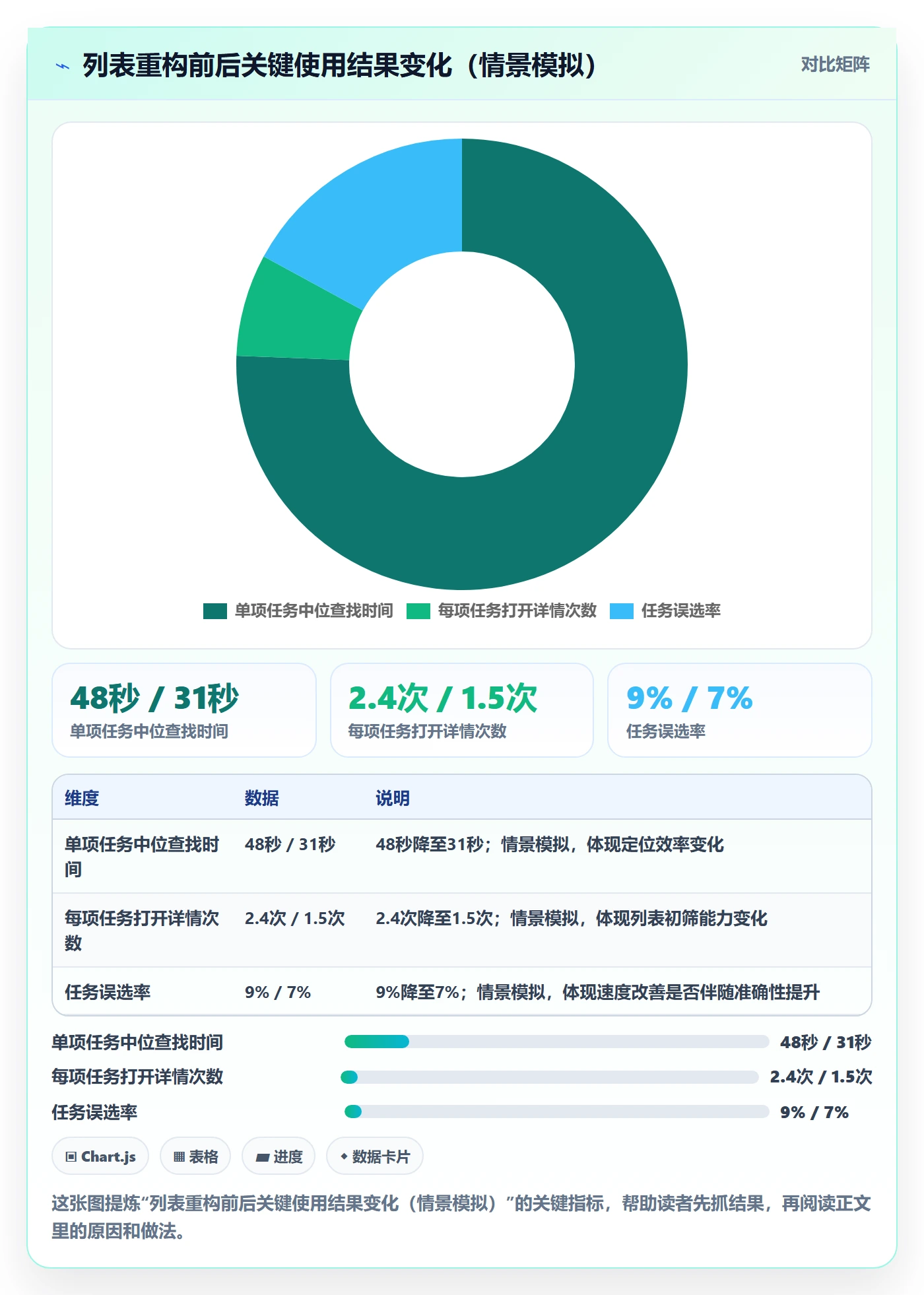Click the 任务误选率 progress bar
The width and height of the screenshot is (924, 1295).
coord(556,1112)
